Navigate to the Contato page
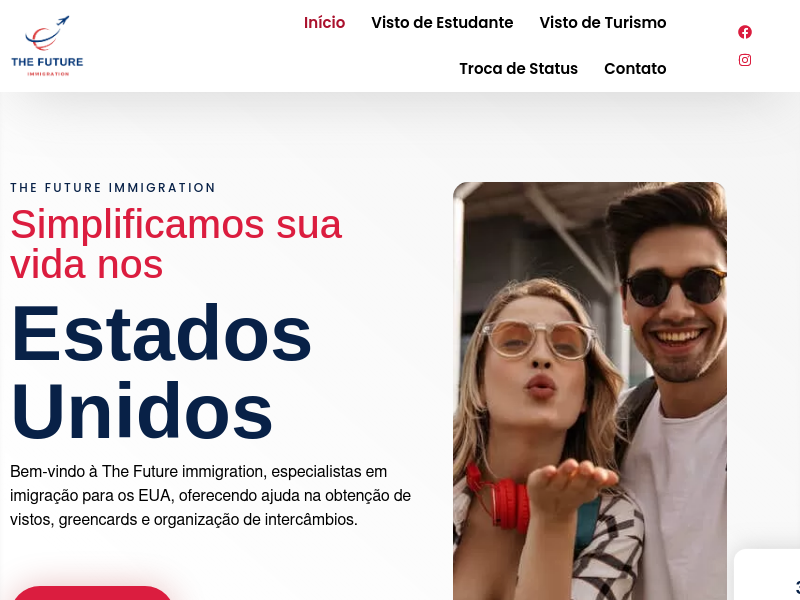Image resolution: width=800 pixels, height=600 pixels. 635,69
